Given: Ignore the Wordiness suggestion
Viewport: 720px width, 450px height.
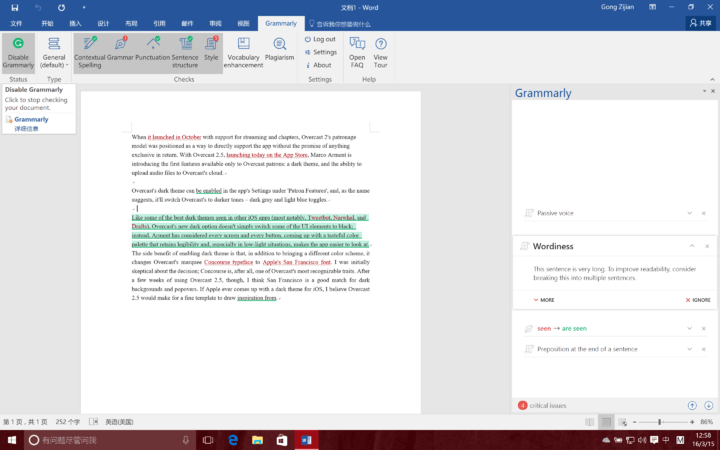Looking at the screenshot, I should point(698,300).
